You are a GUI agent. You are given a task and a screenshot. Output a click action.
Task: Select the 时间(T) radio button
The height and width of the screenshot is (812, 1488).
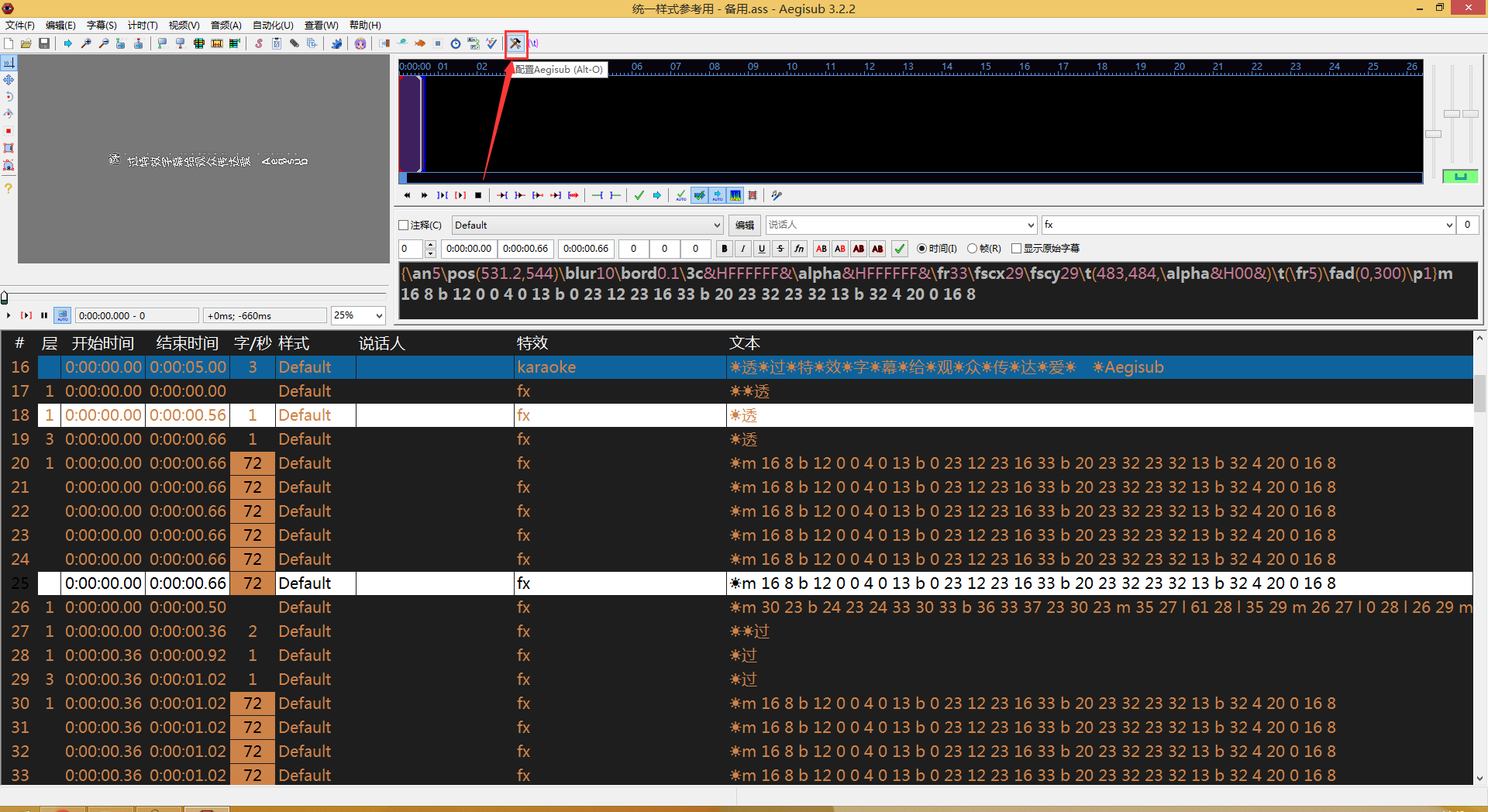tap(936, 248)
